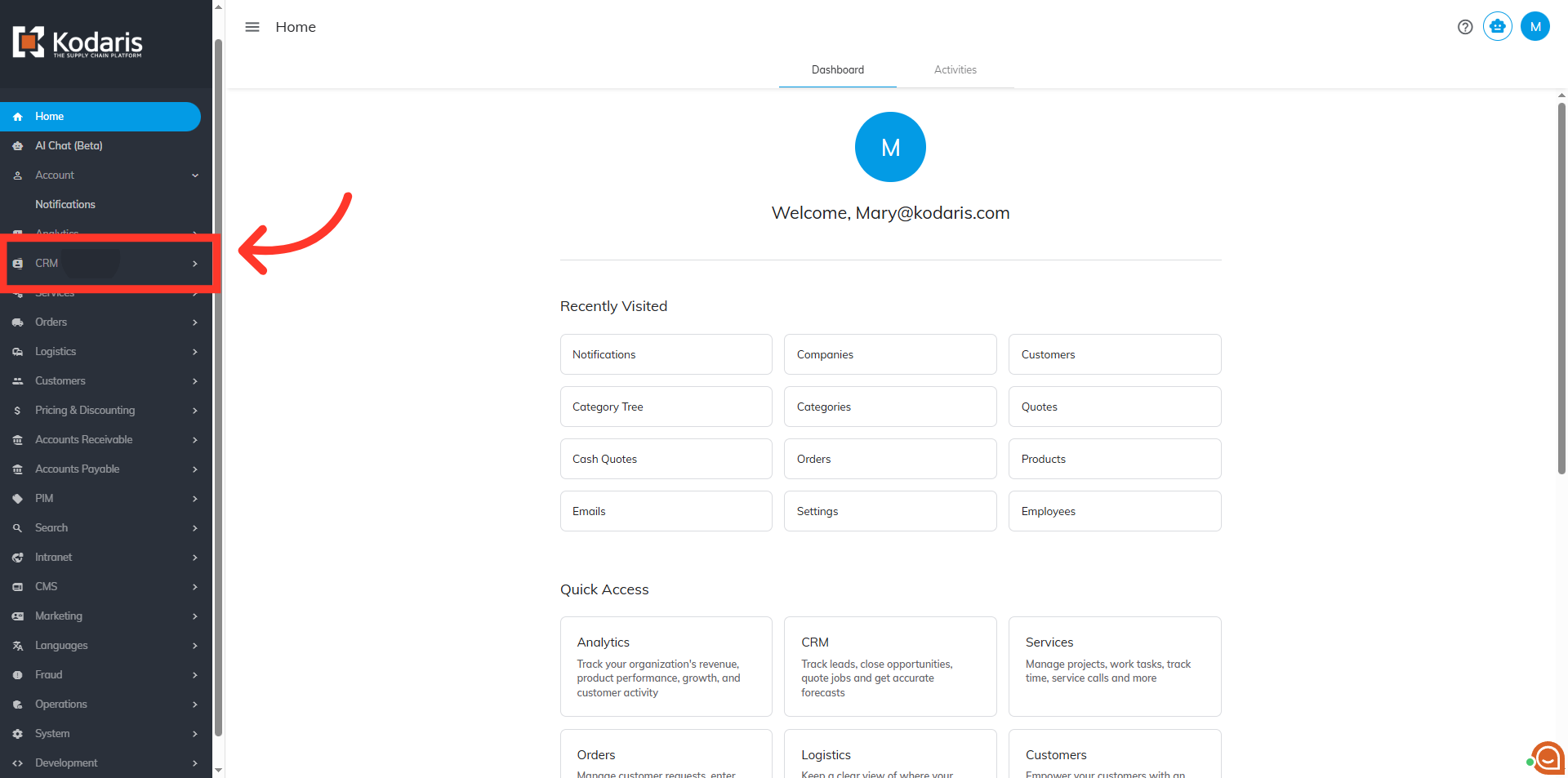Click the Orders truck icon in sidebar
Image resolution: width=1568 pixels, height=778 pixels.
18,322
